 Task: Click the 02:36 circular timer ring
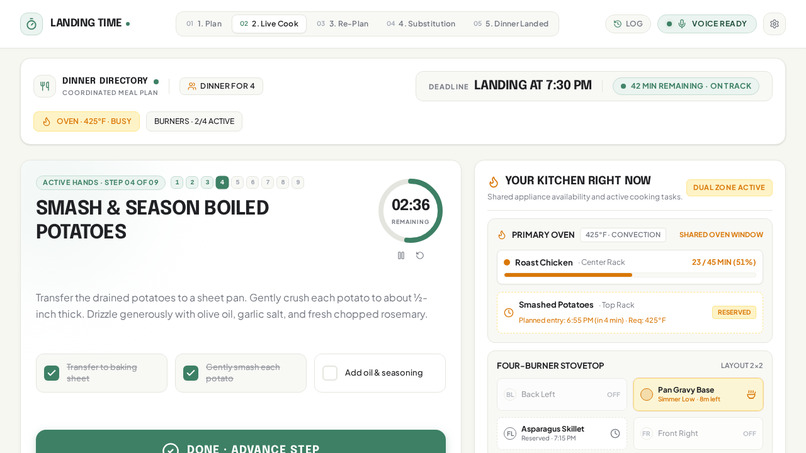point(410,211)
